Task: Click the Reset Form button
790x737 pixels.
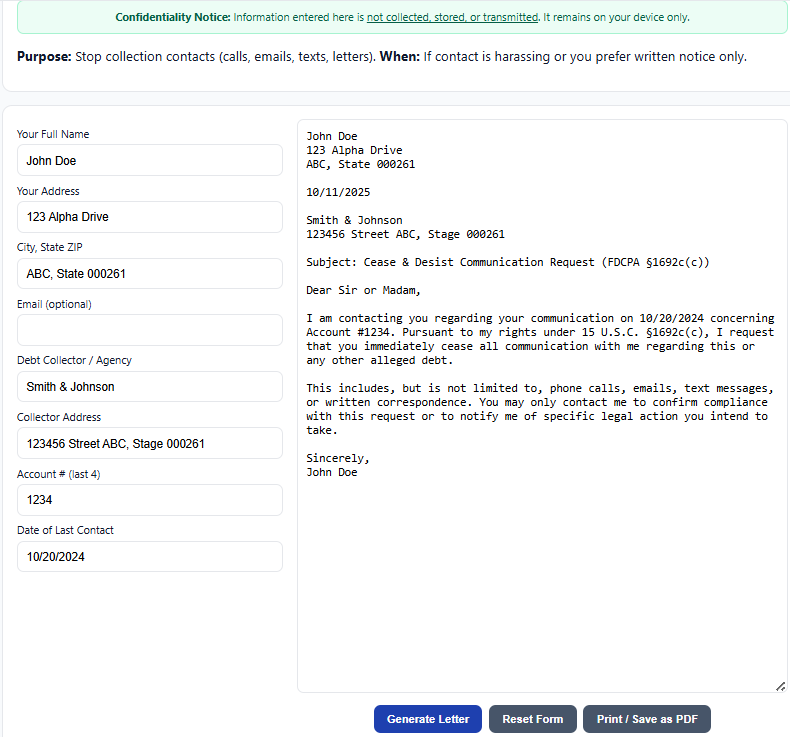Action: point(532,719)
